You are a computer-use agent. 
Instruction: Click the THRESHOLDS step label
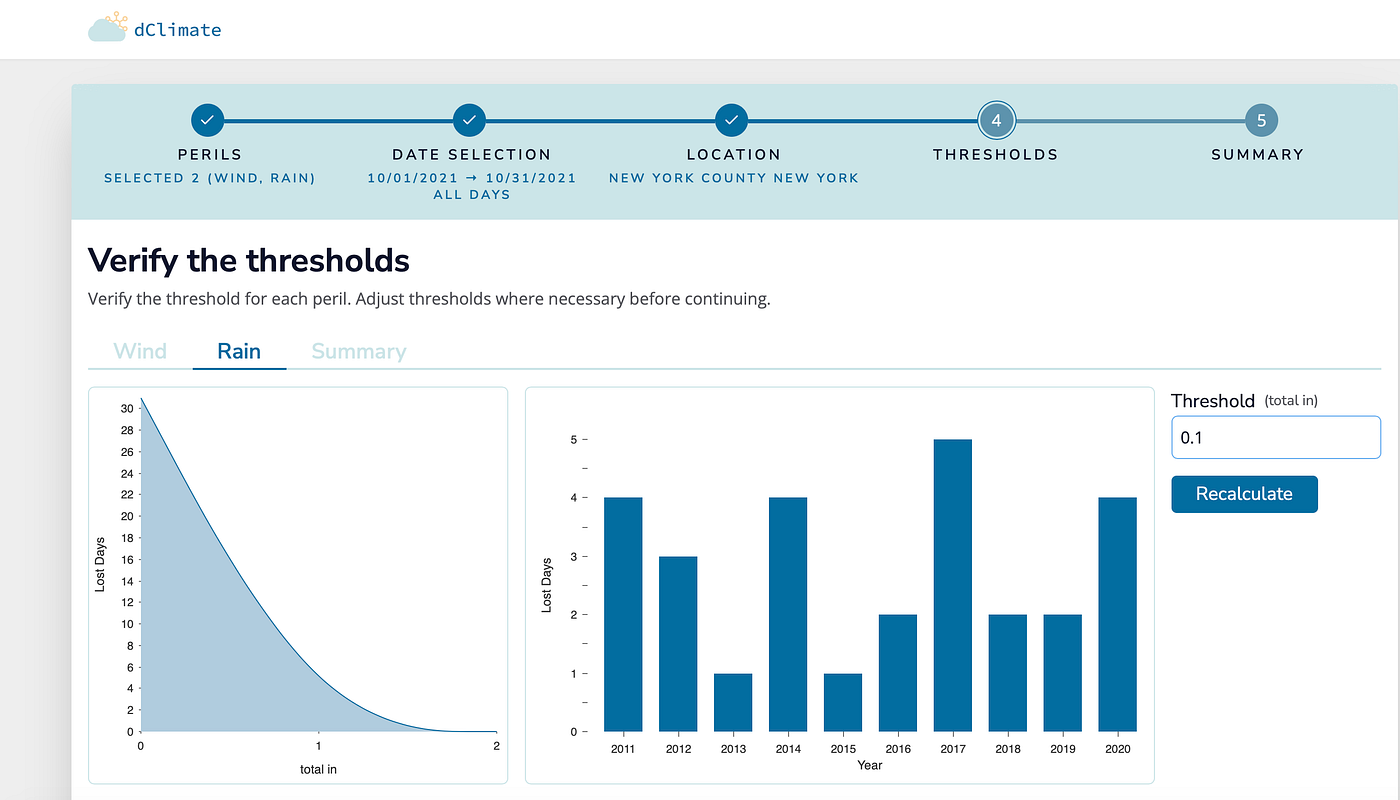(x=995, y=155)
